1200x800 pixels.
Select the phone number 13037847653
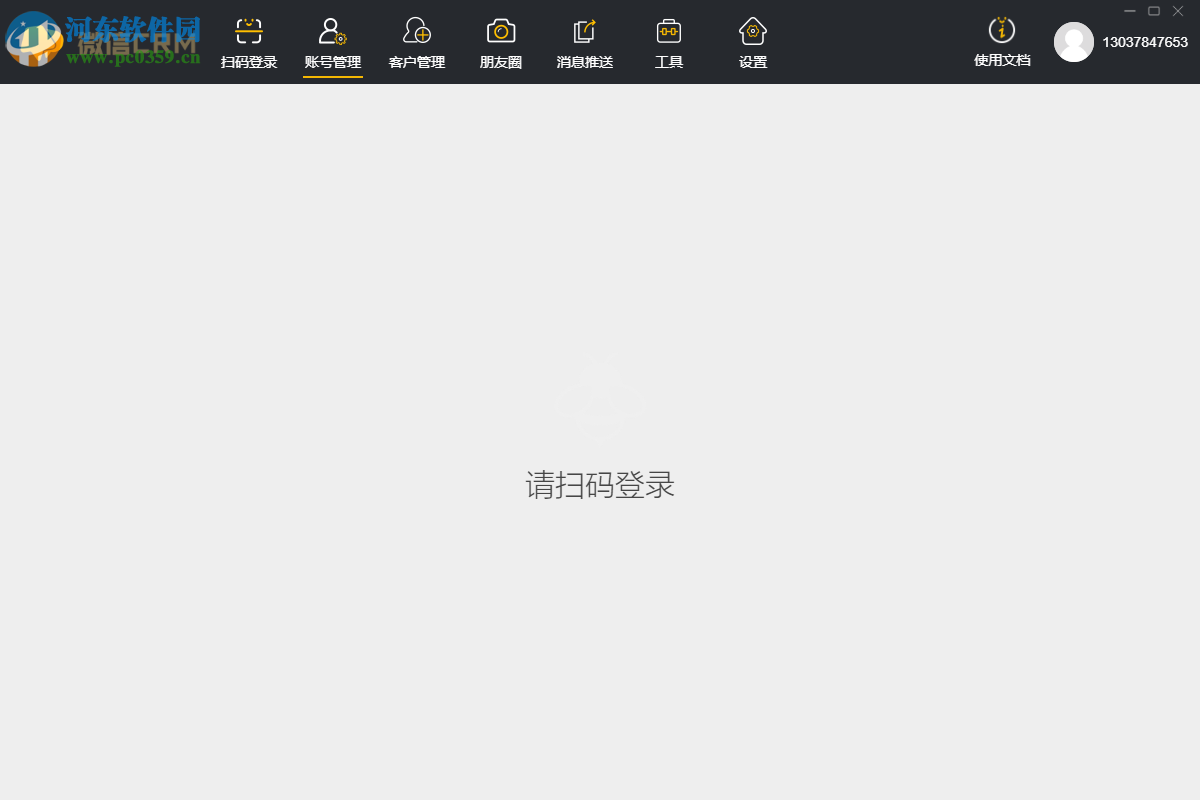pos(1146,42)
